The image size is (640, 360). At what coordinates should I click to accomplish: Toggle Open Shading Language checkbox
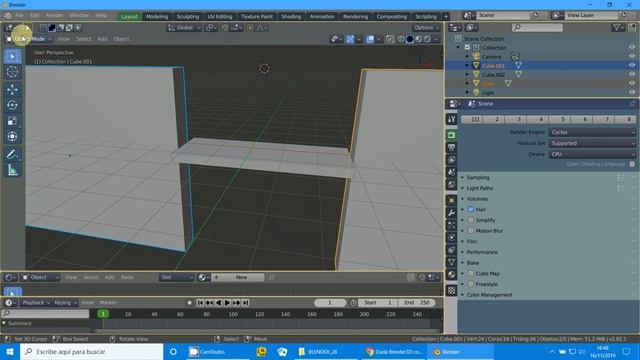click(x=632, y=164)
